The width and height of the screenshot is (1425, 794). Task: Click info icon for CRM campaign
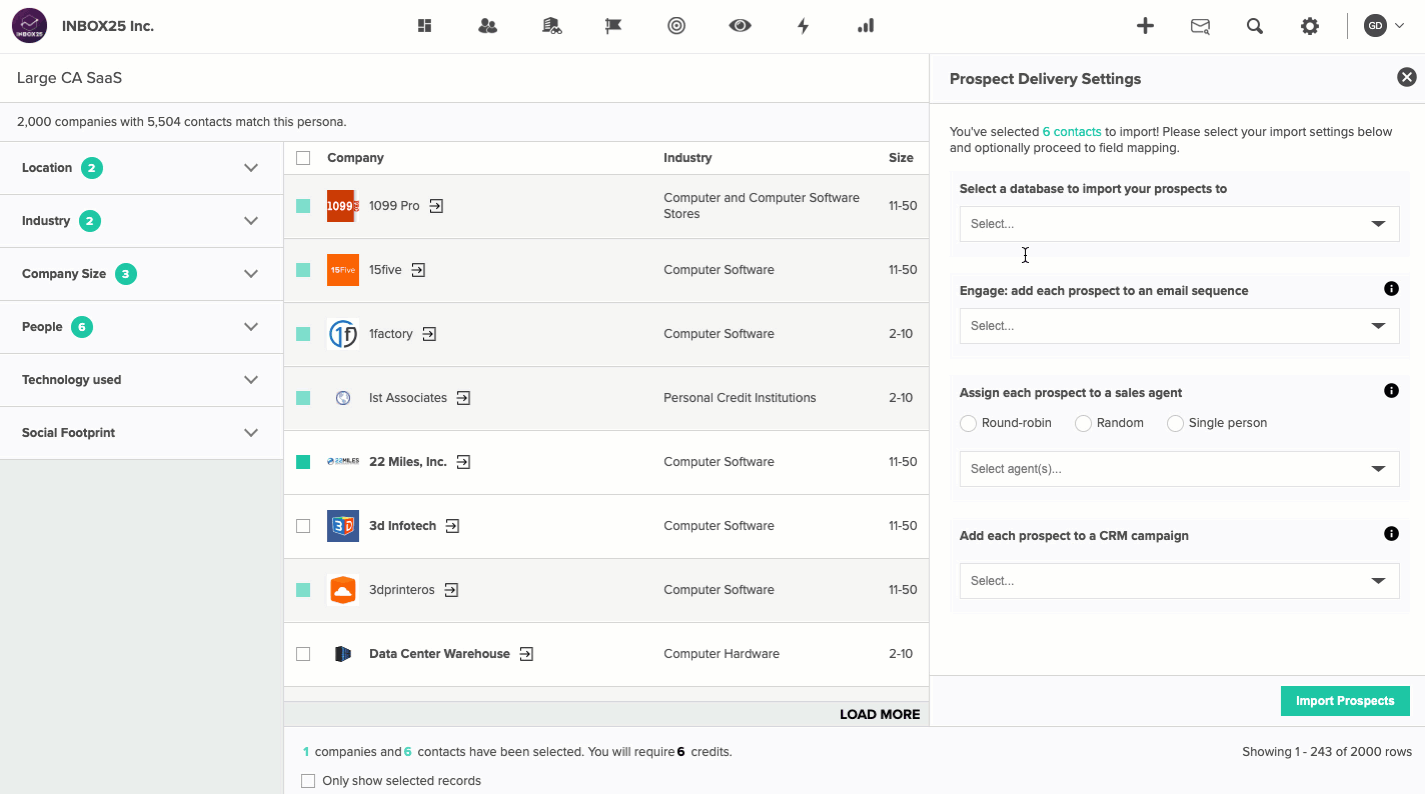tap(1391, 534)
